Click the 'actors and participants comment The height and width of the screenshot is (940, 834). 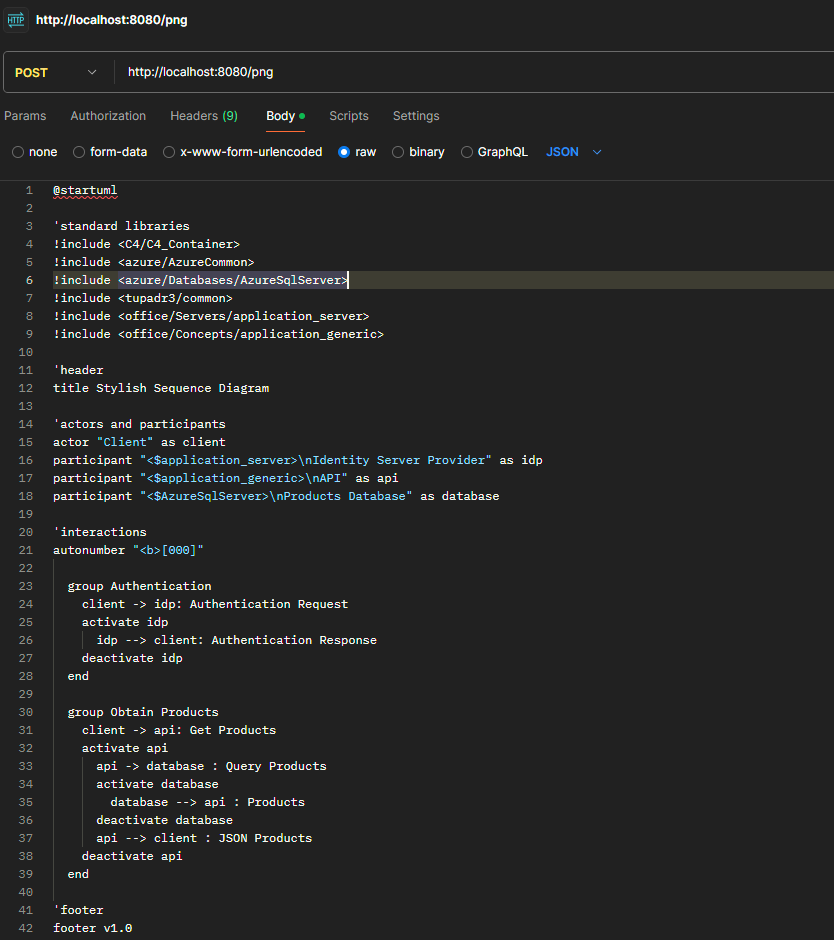139,424
